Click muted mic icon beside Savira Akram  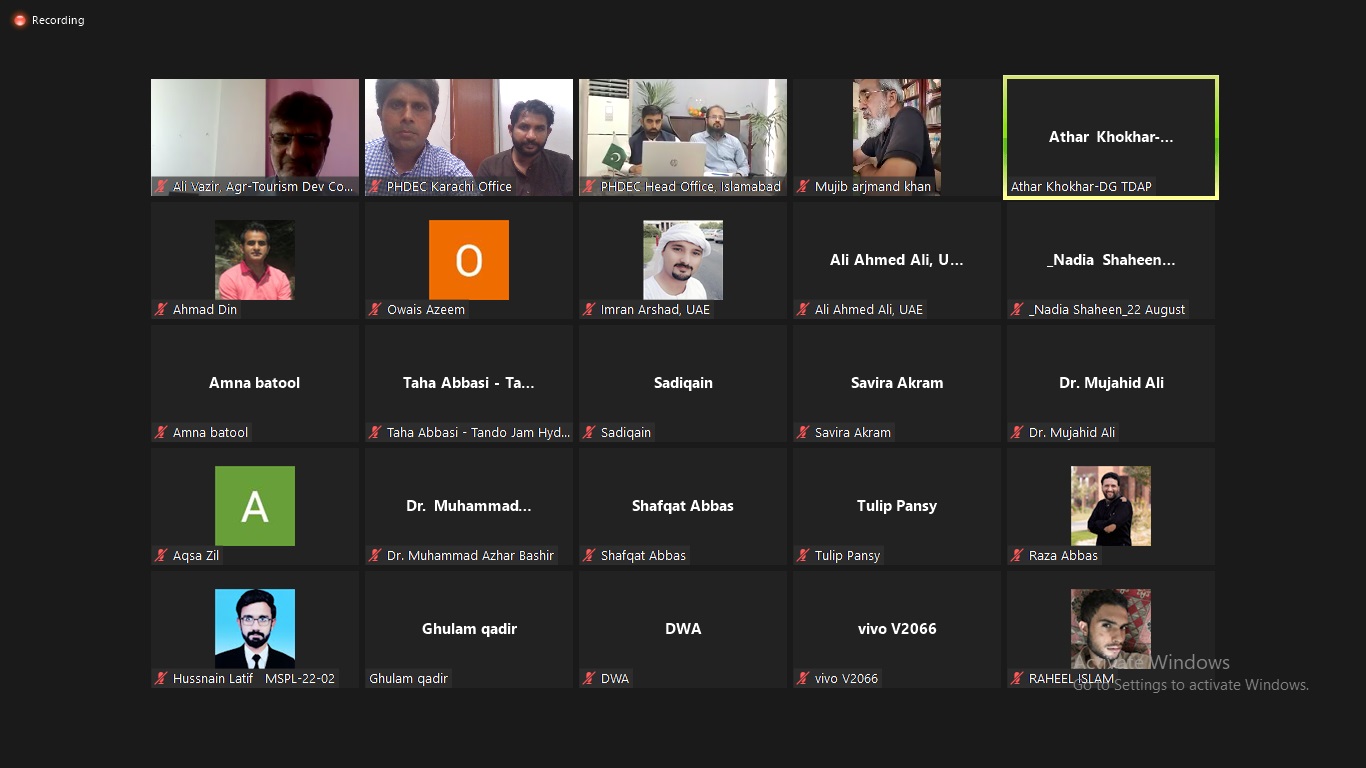click(802, 433)
